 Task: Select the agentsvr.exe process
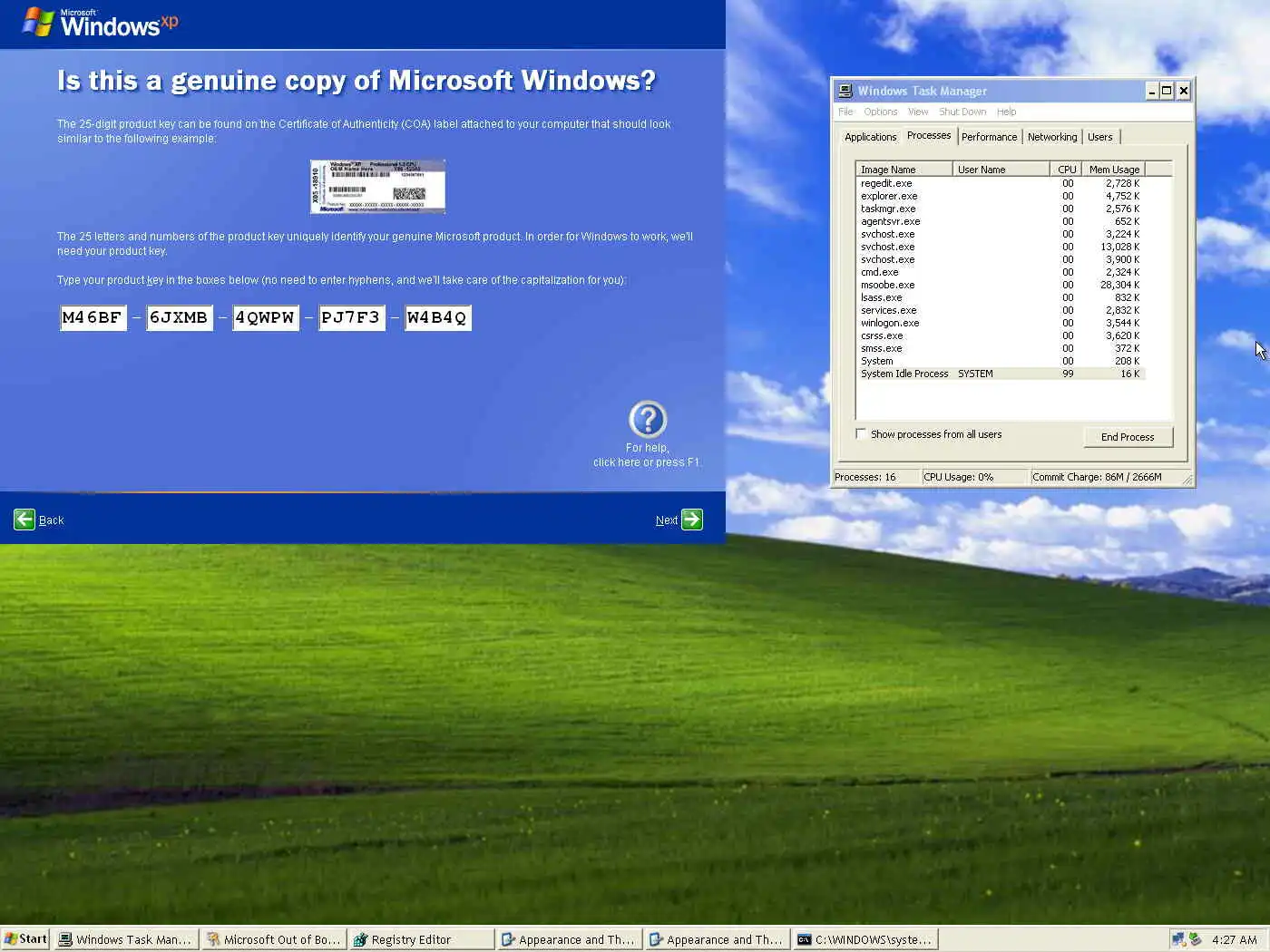coord(1001,221)
